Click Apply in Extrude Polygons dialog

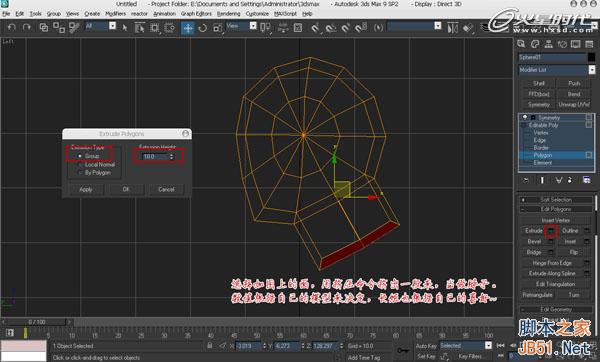pos(85,189)
